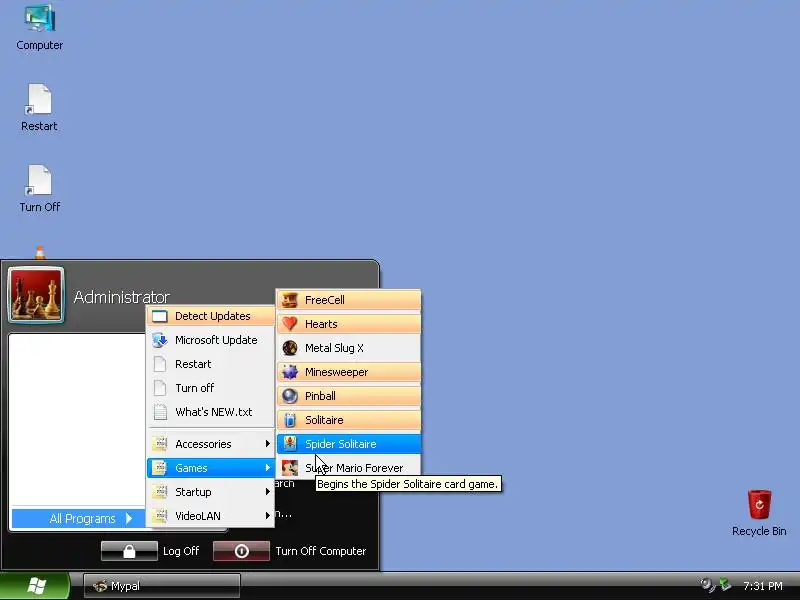Click the Super Mario Forever icon
Viewport: 800px width, 600px height.
290,468
